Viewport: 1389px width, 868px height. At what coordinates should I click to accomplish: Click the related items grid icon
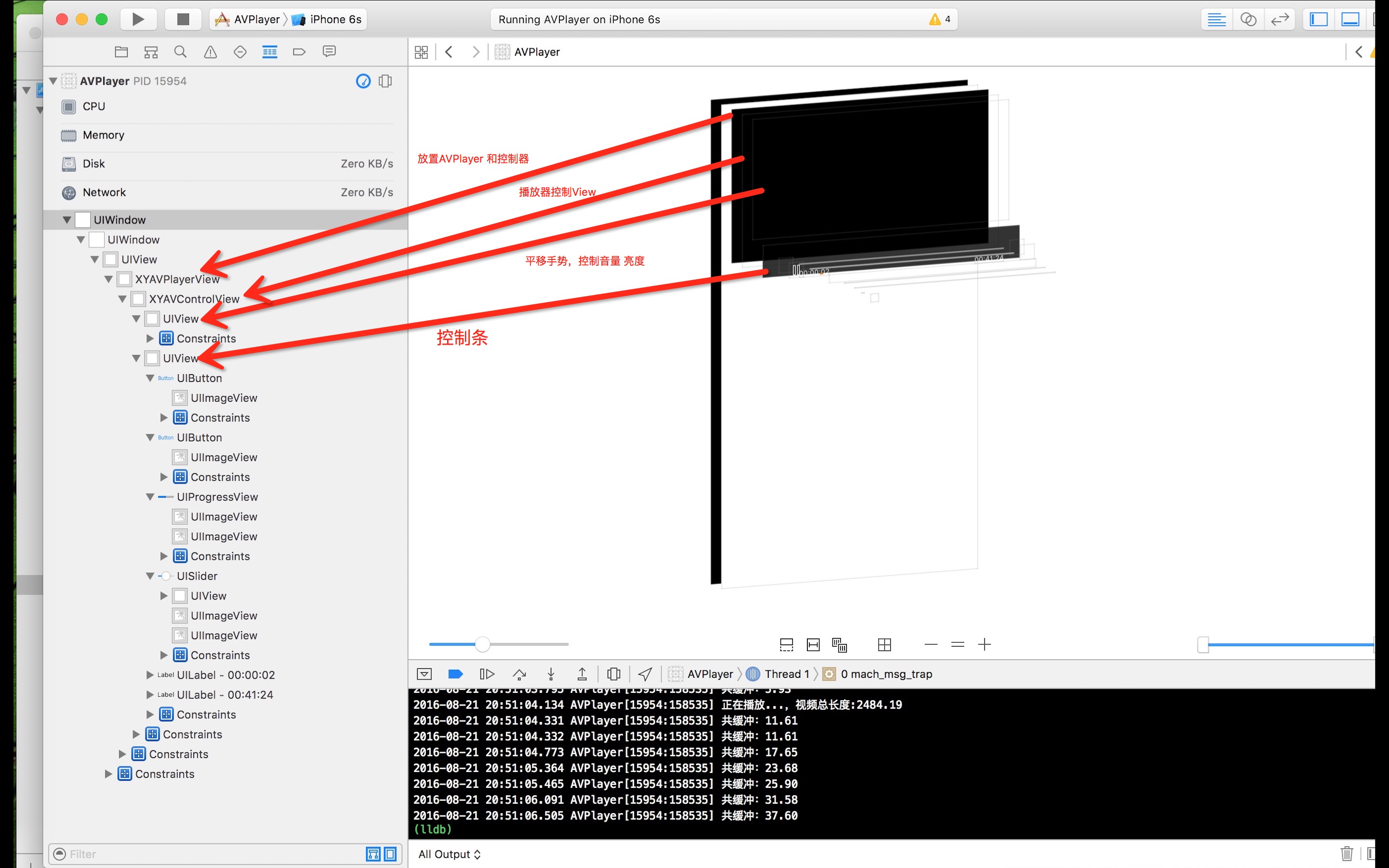(422, 52)
